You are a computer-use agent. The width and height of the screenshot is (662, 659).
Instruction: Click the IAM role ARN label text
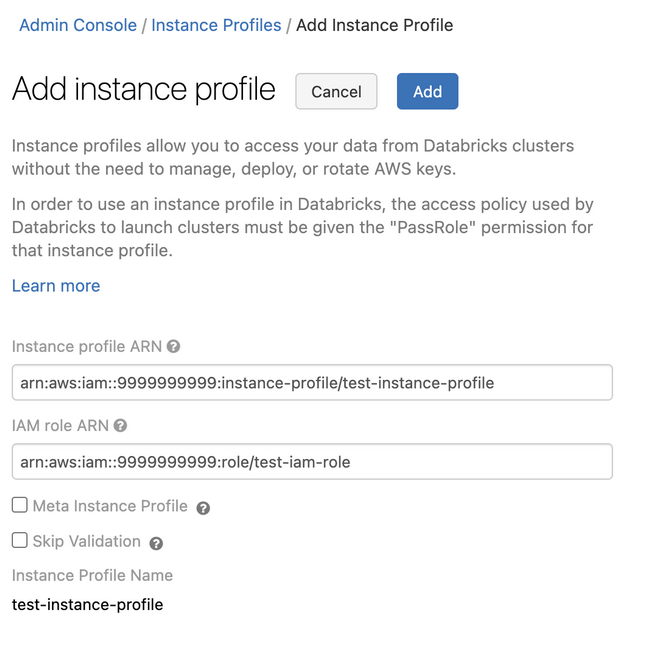pos(61,426)
